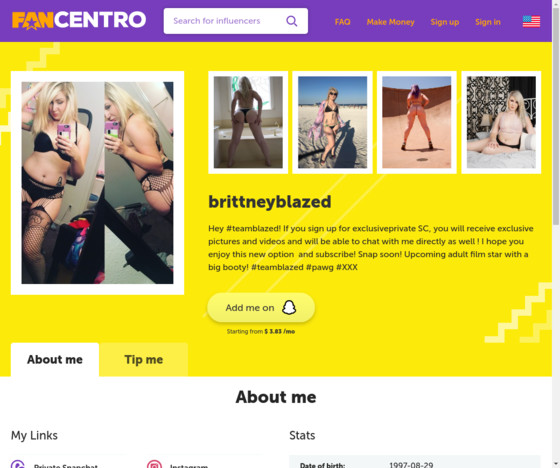Open the red wall thumbnail photo

click(417, 122)
